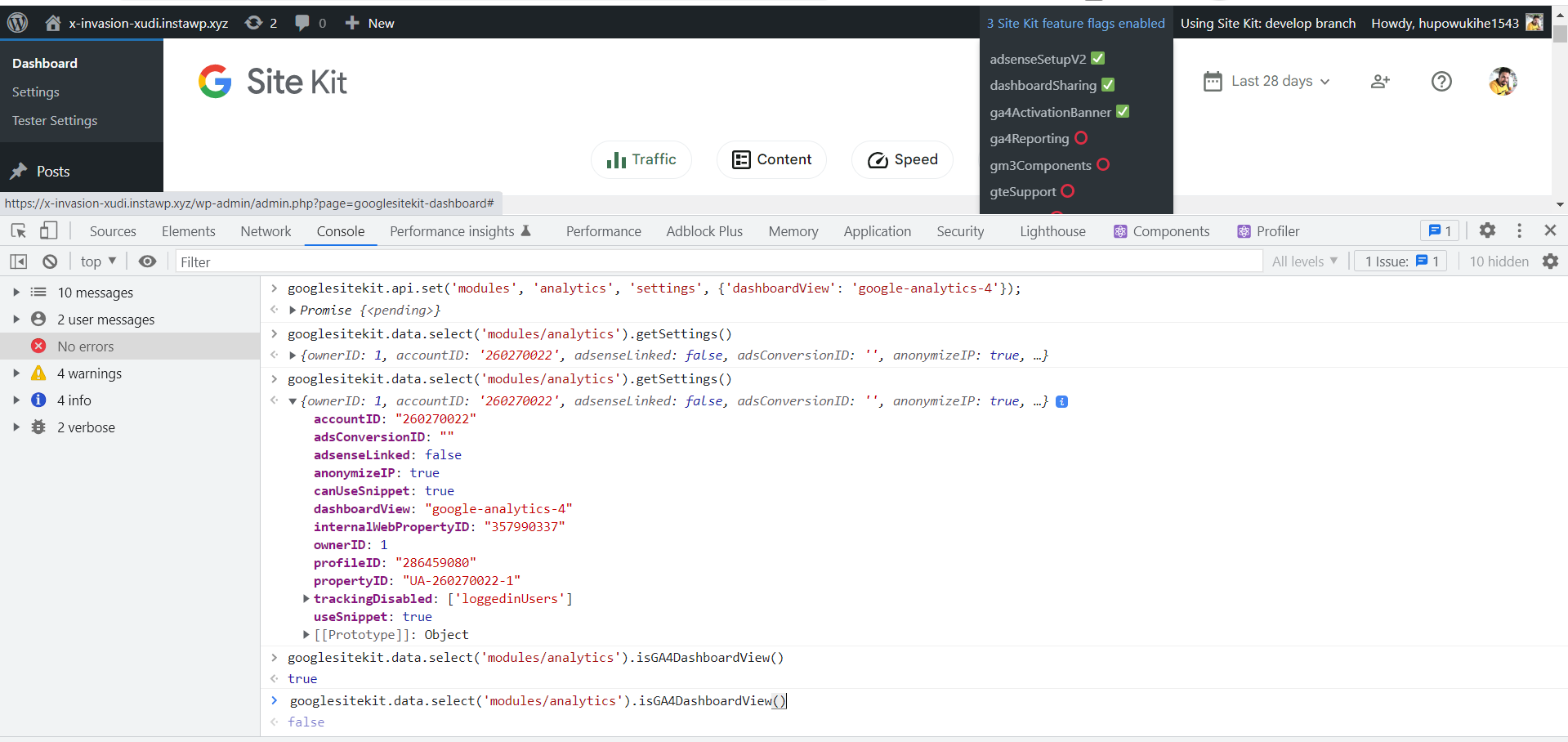Toggle the device toolbar in DevTools
The width and height of the screenshot is (1568, 742).
click(48, 230)
